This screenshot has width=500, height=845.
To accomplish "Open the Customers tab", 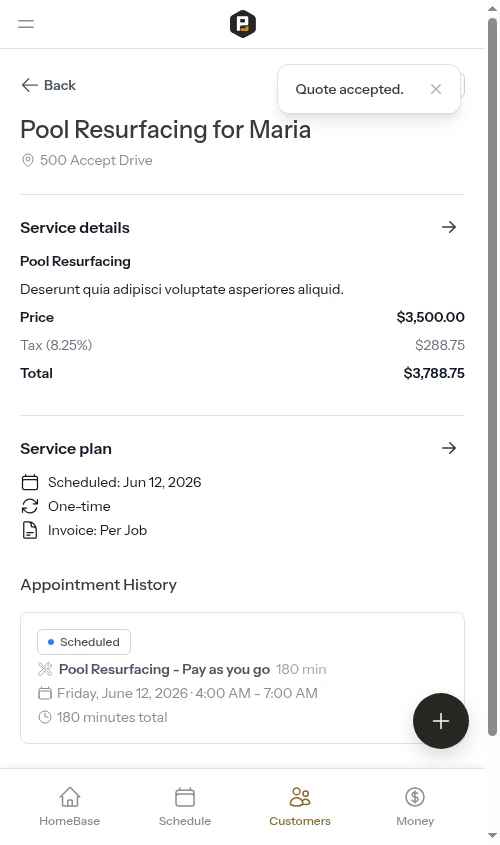I will [x=300, y=807].
